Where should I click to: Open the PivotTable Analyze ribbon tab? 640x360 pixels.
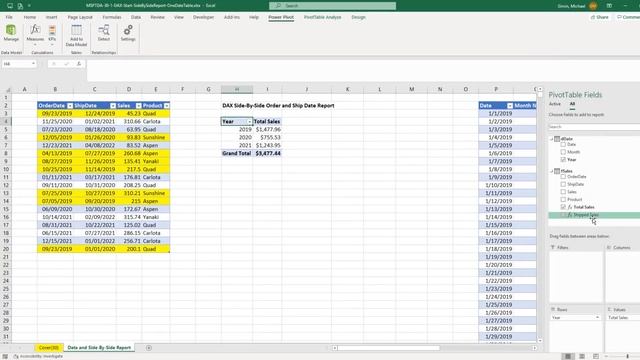point(322,17)
